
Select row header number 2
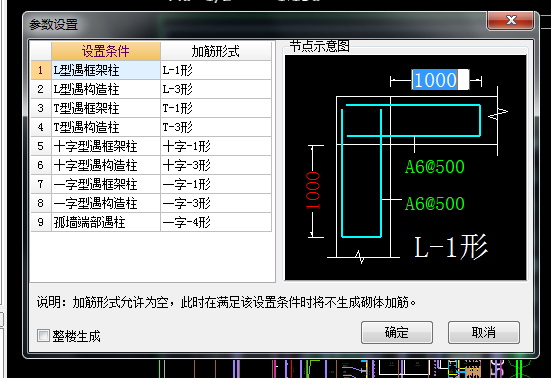click(x=41, y=89)
